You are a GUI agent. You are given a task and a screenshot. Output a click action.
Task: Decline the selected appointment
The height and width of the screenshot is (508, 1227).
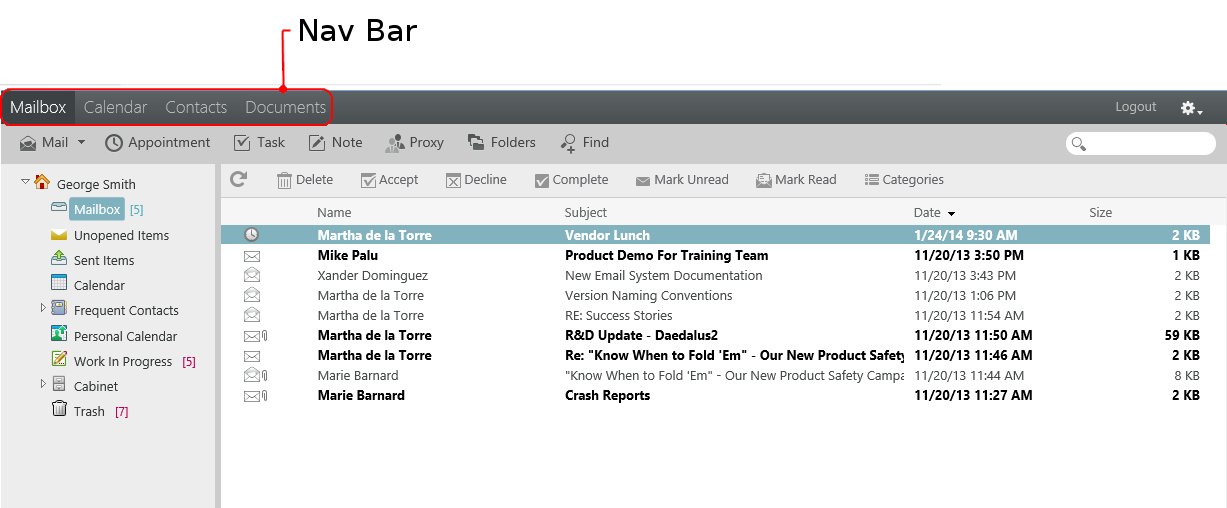point(476,180)
